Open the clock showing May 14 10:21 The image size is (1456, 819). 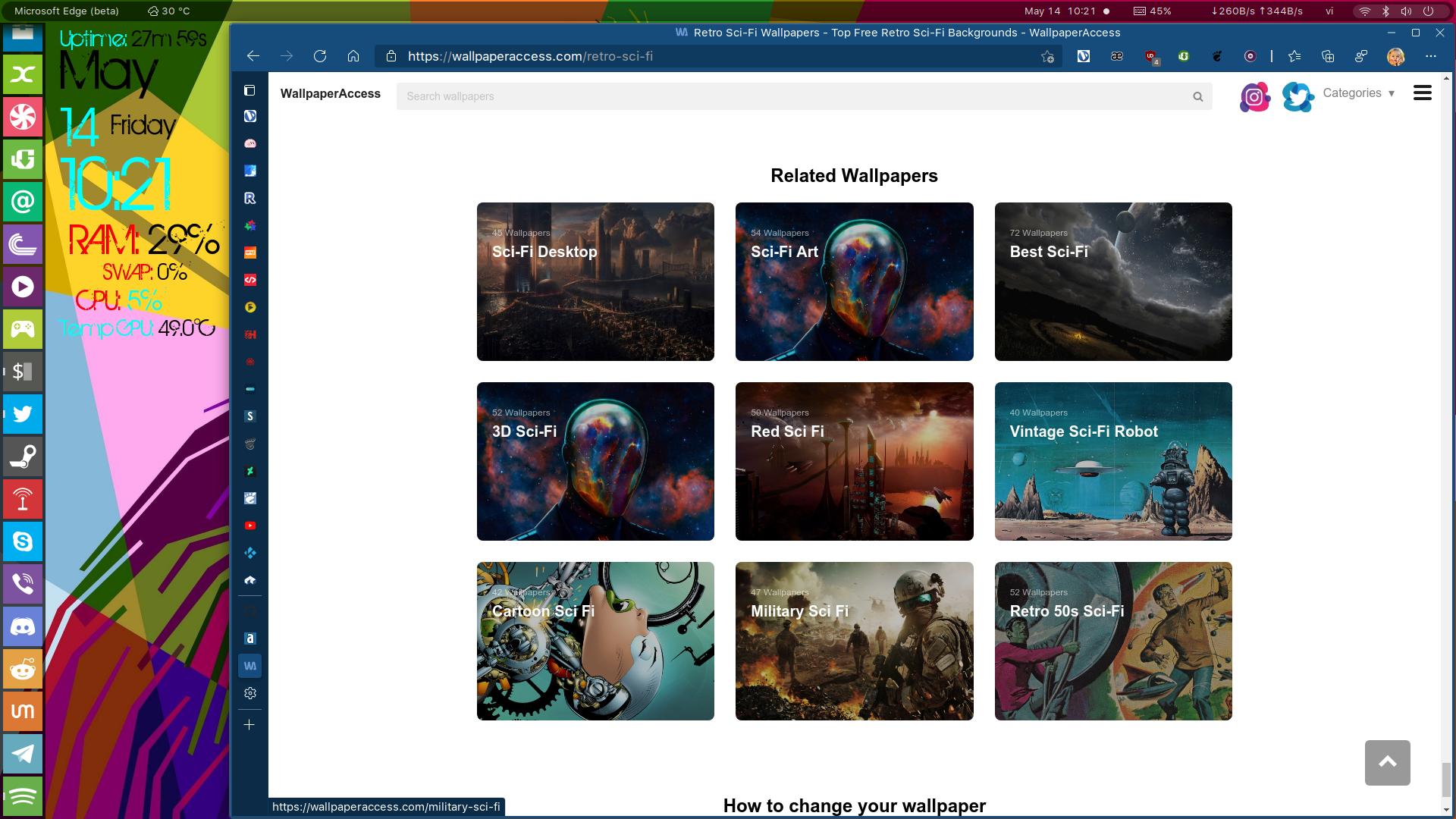1060,11
